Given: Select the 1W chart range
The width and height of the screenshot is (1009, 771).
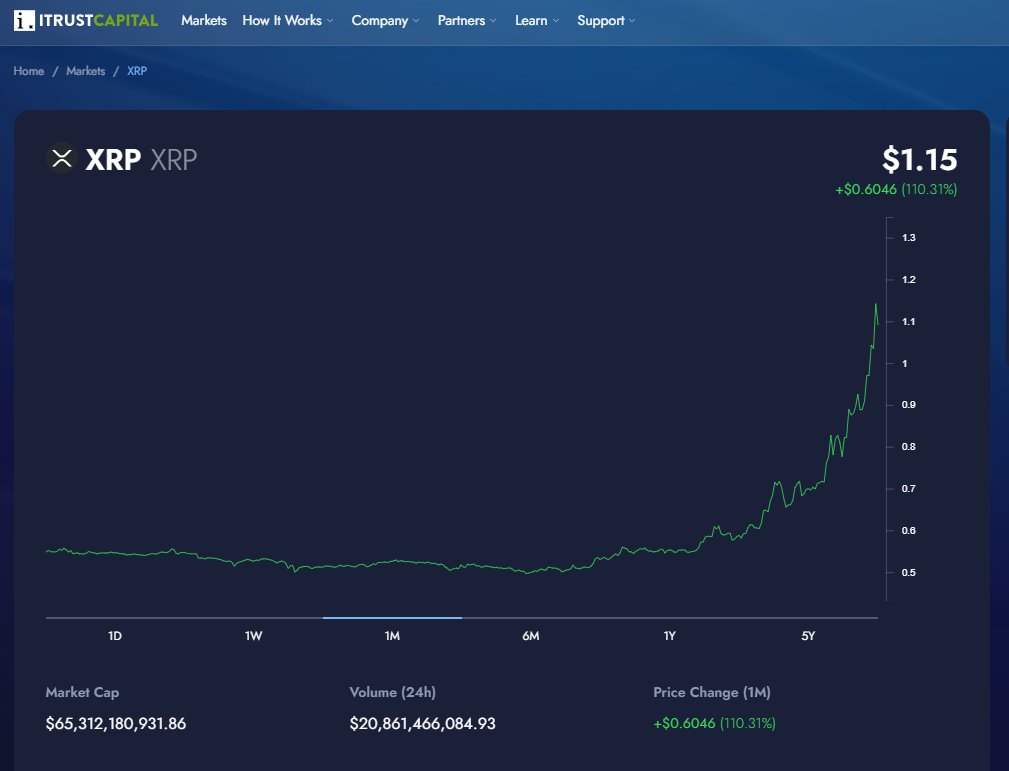Looking at the screenshot, I should pos(254,636).
